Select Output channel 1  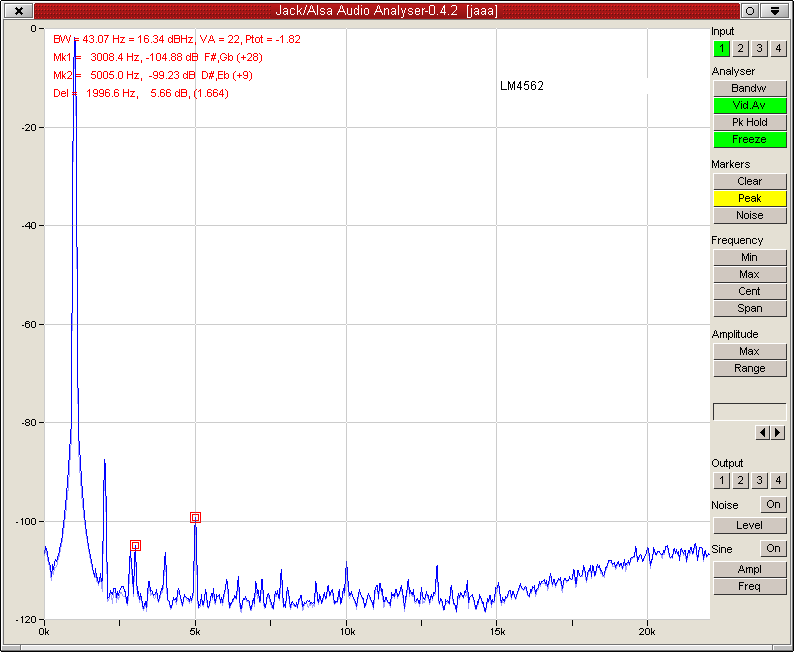pos(721,480)
